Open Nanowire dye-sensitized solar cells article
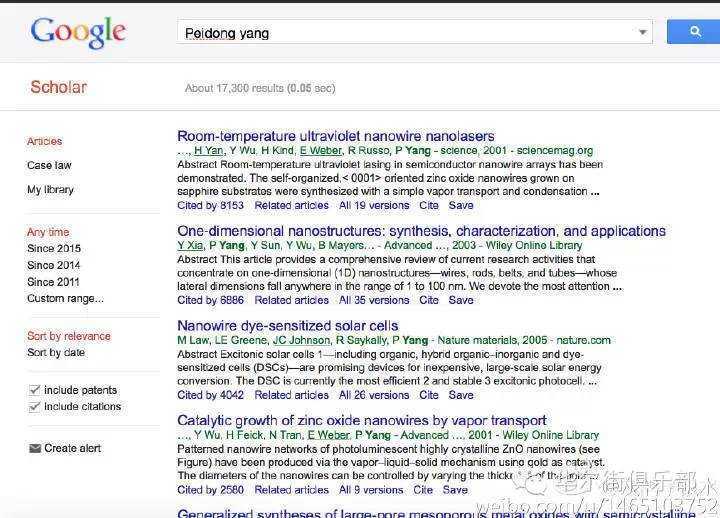720x518 pixels. (x=287, y=326)
